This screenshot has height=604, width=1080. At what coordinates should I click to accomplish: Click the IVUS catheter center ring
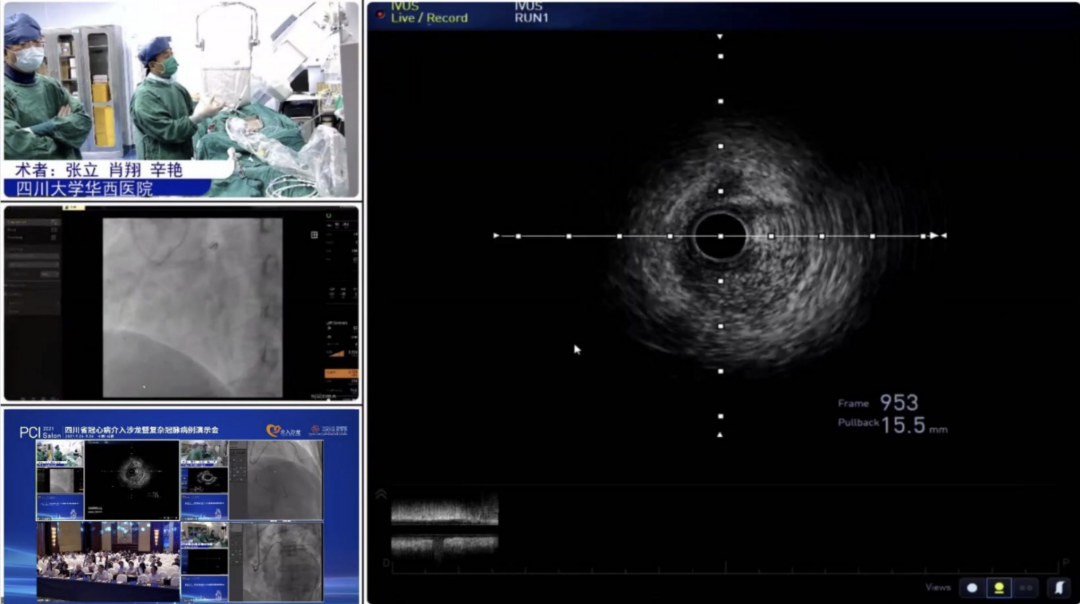(x=720, y=237)
